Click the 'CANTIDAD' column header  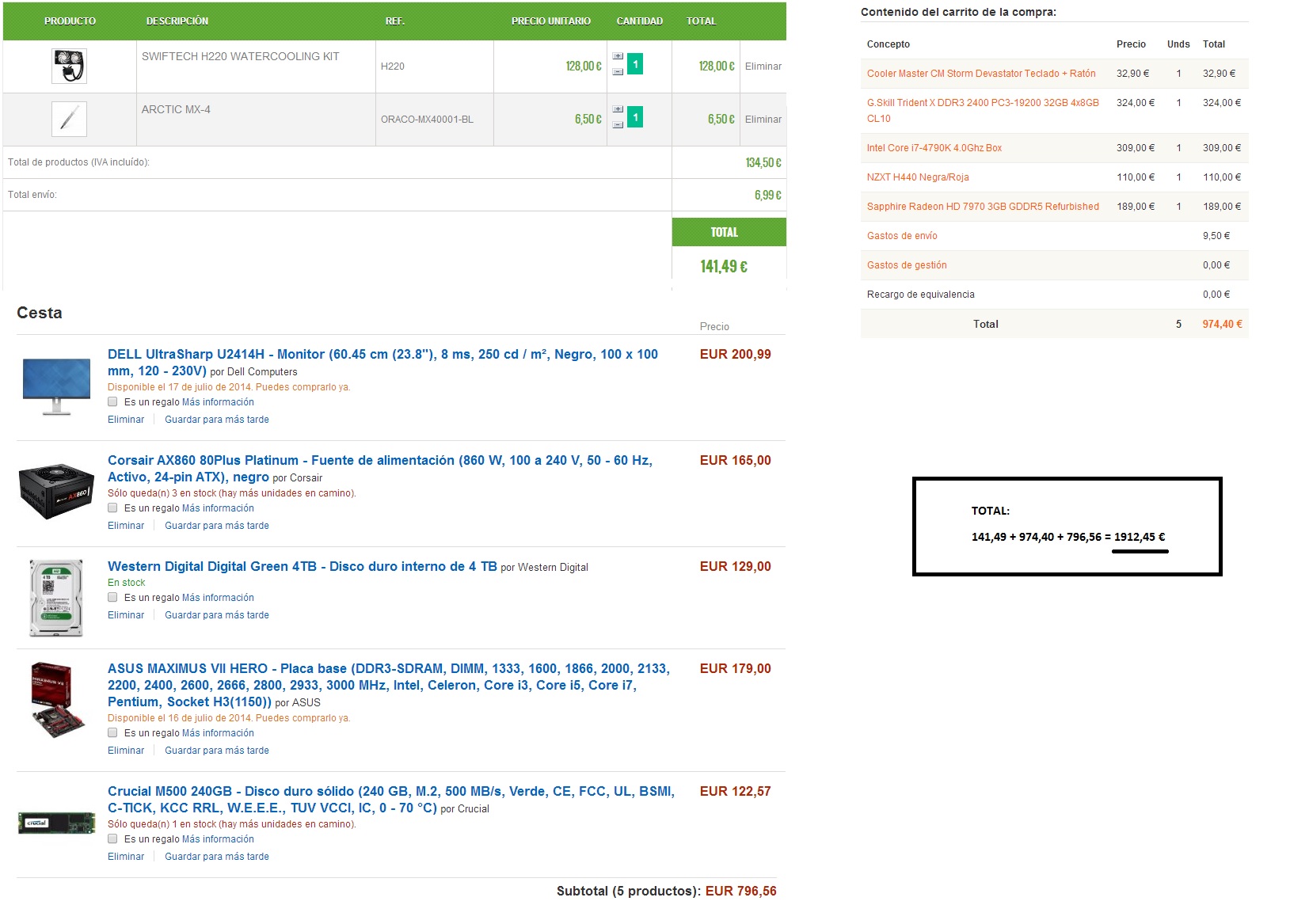tap(640, 21)
